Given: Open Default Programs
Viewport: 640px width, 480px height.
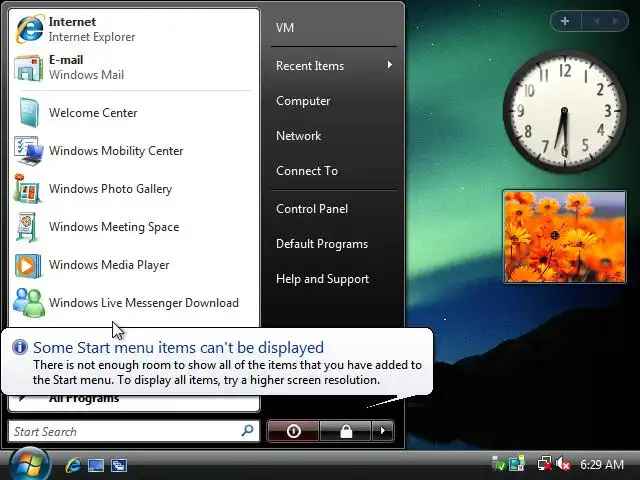Looking at the screenshot, I should coord(322,244).
